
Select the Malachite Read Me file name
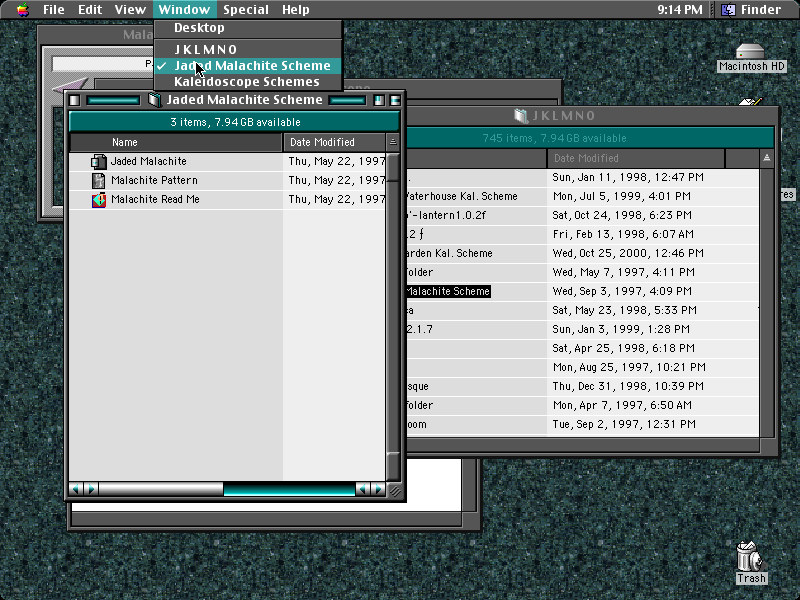tap(155, 199)
